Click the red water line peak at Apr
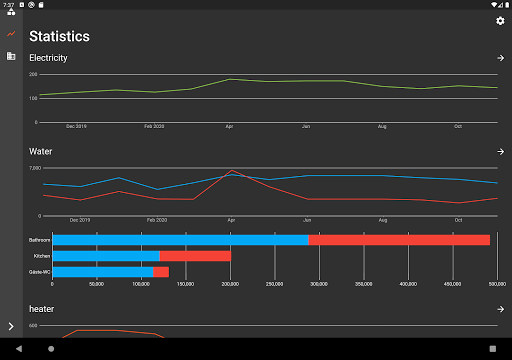 232,171
